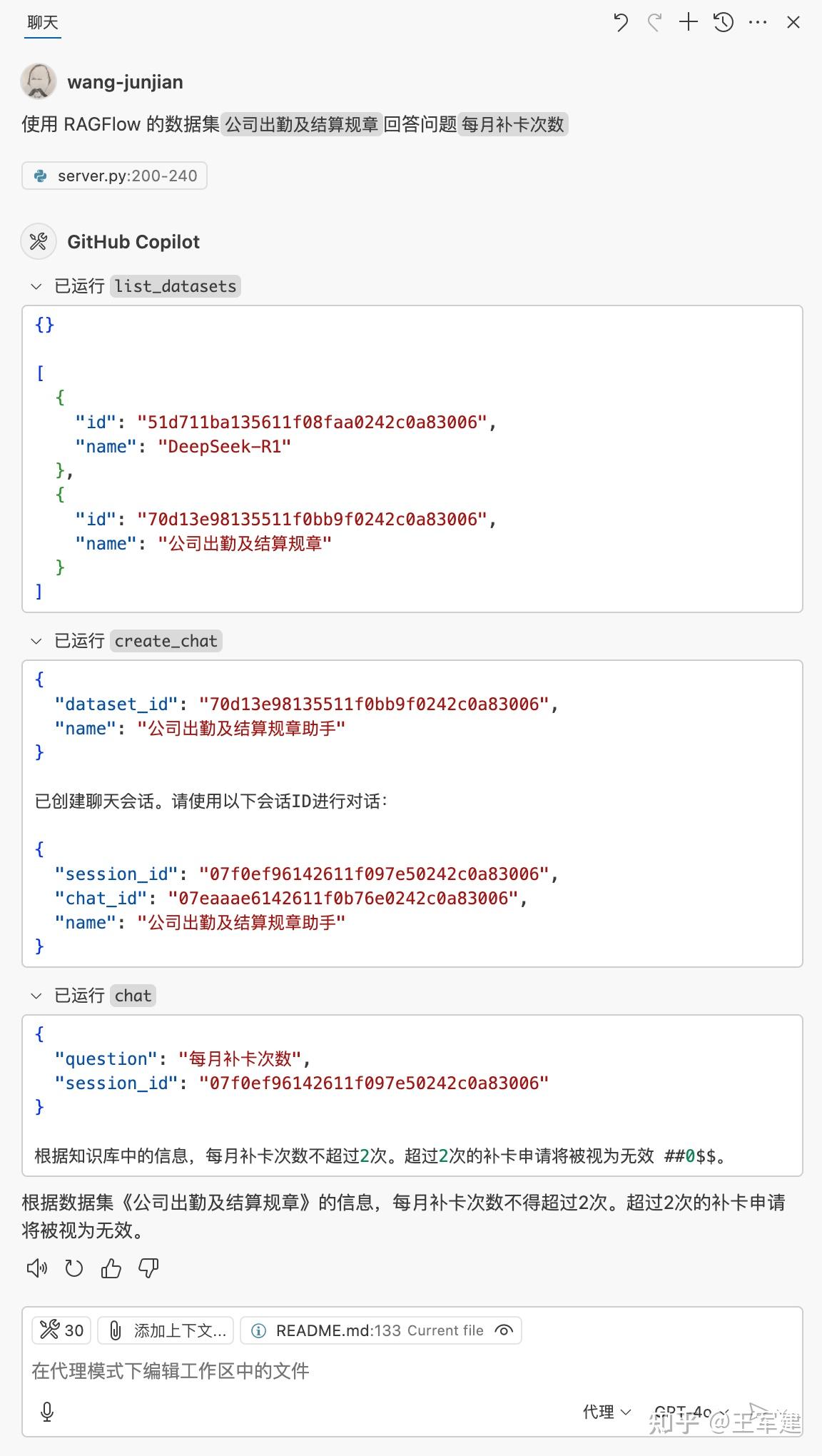Open the chat history icon

pos(722,22)
